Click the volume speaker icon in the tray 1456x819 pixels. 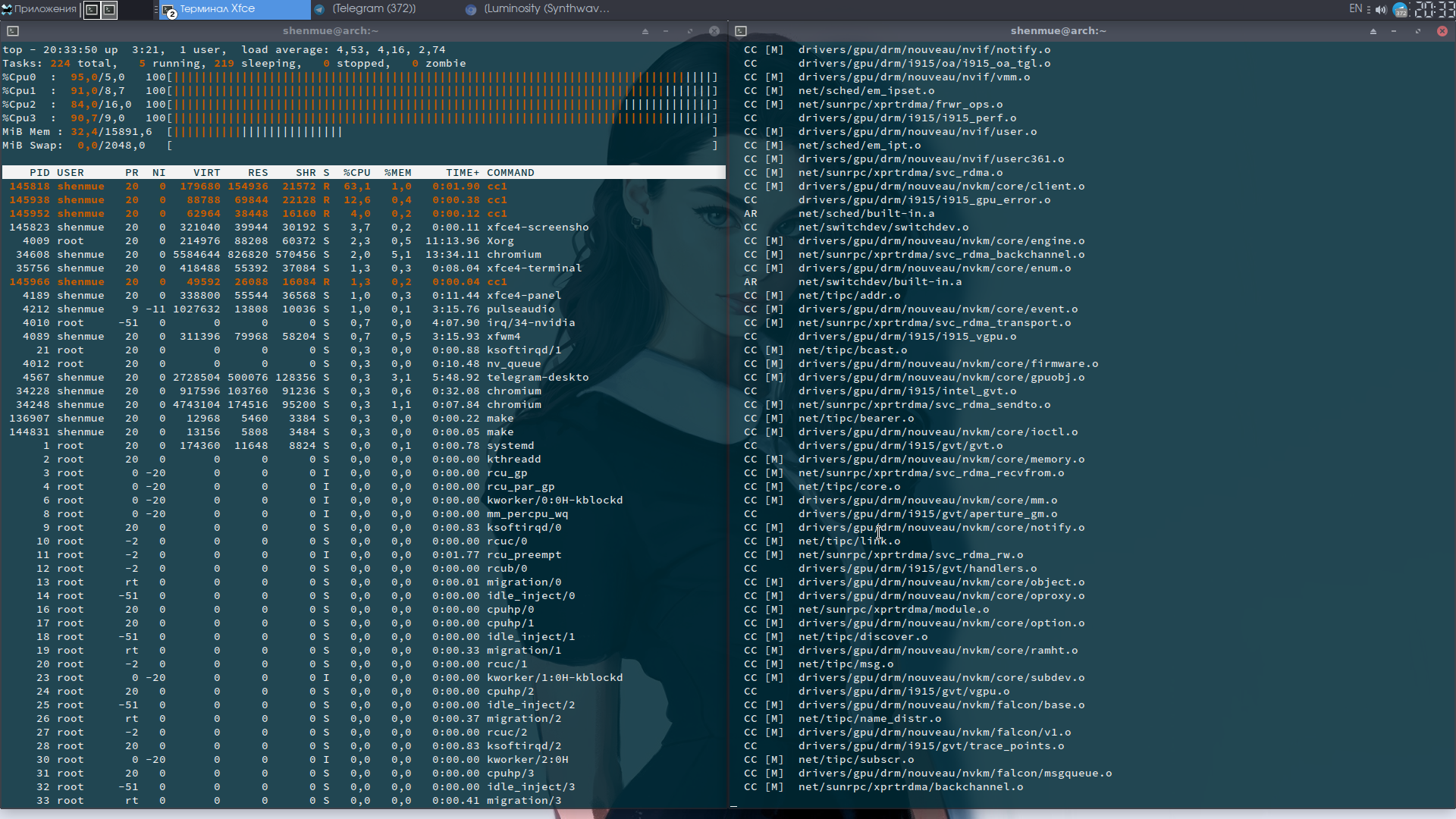tap(1381, 10)
